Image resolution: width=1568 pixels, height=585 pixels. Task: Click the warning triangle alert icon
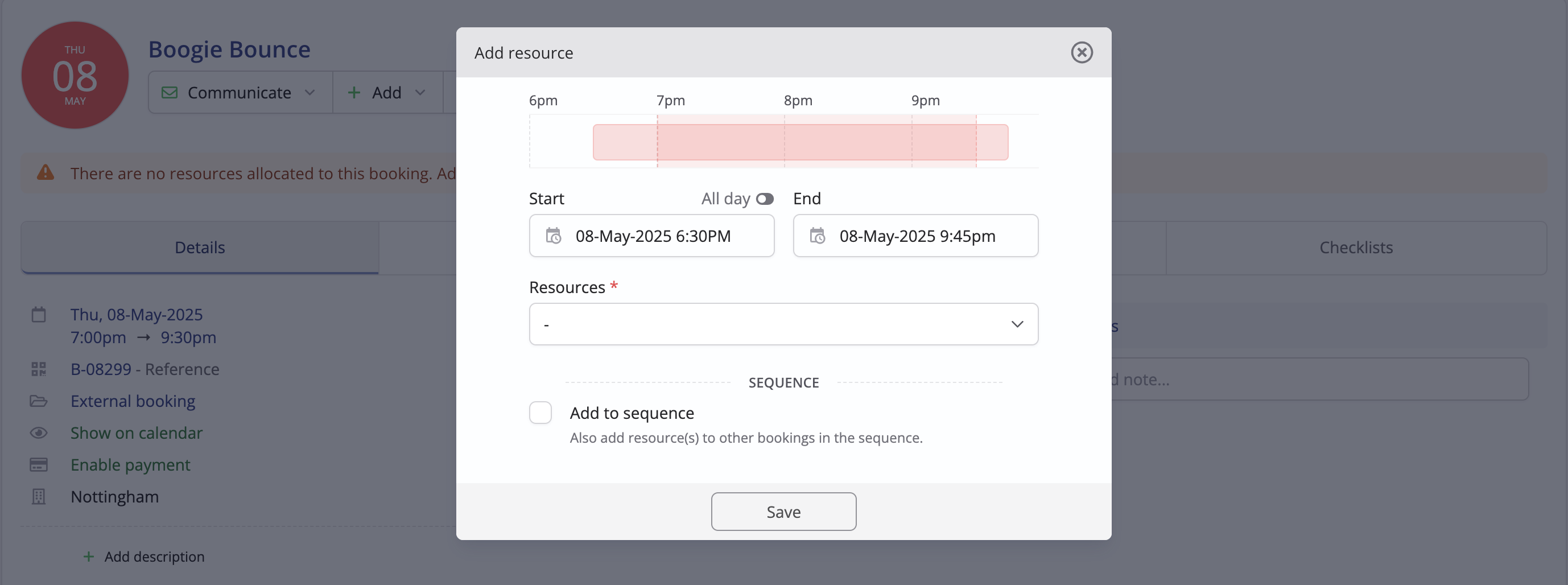tap(46, 173)
